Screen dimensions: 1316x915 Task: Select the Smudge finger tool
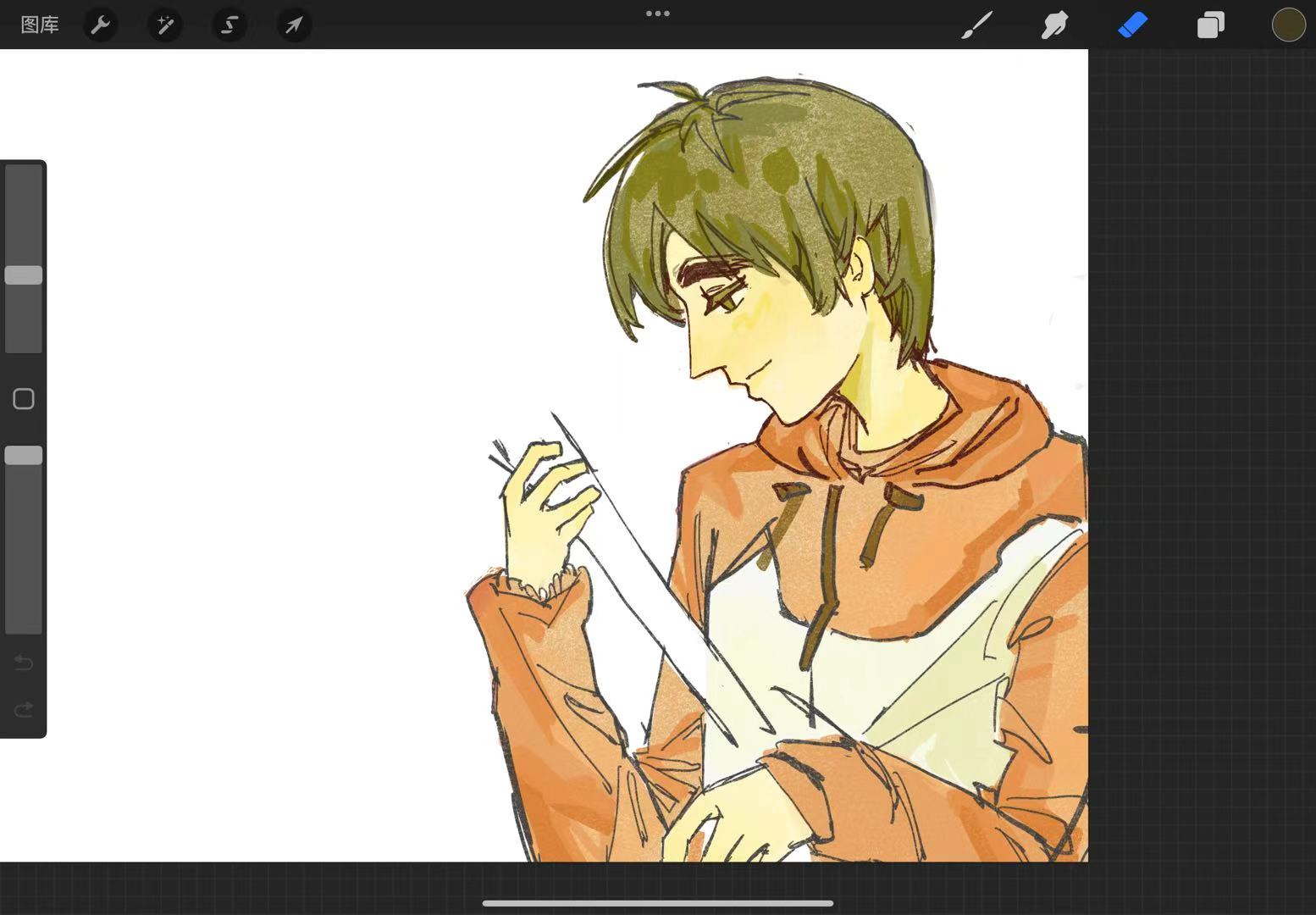tap(1054, 25)
